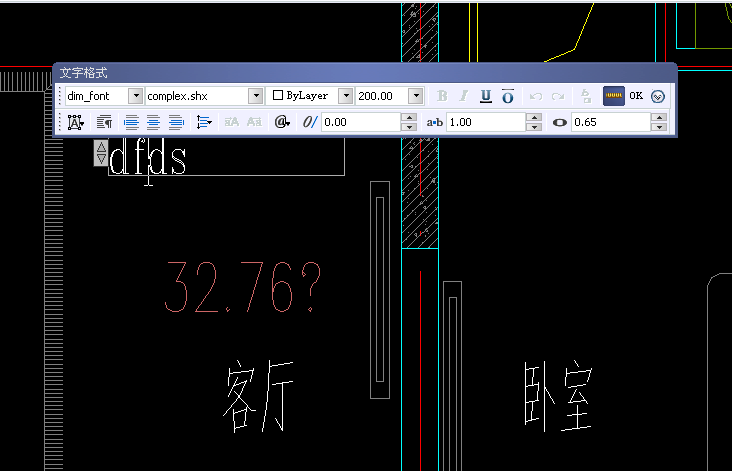Viewport: 732px width, 471px height.
Task: Click the width factor 0.65 field
Action: coord(611,122)
